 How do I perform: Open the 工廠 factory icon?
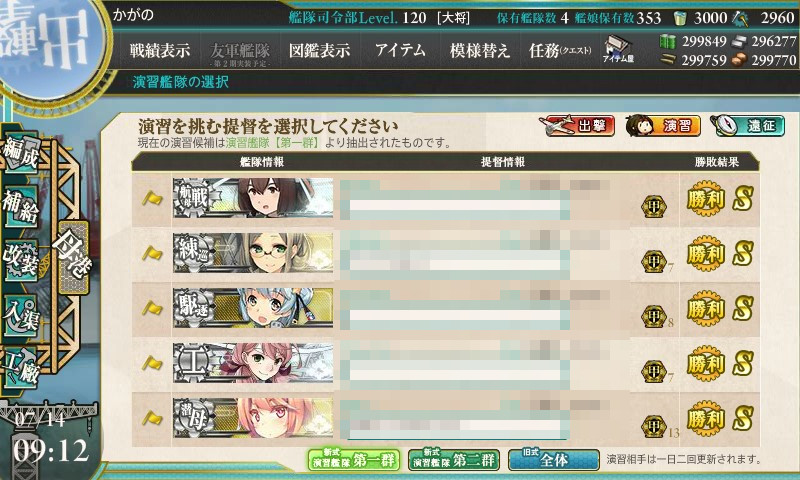[21, 368]
